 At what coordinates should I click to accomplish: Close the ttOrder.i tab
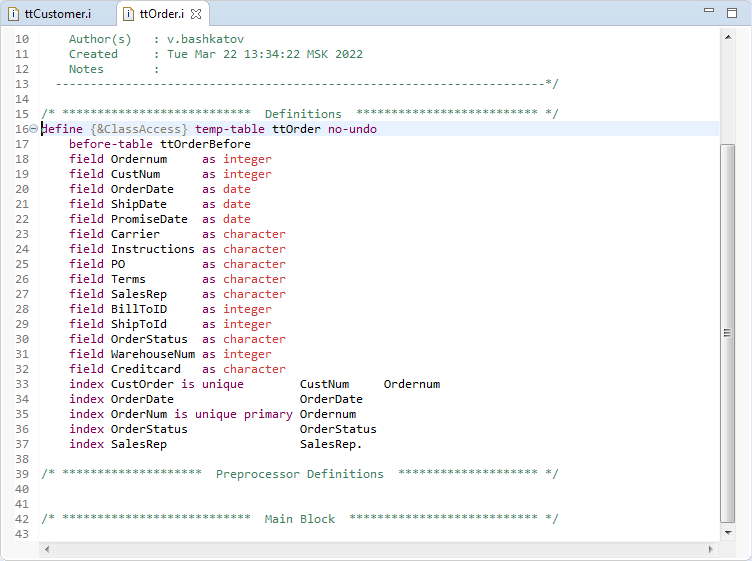point(196,14)
